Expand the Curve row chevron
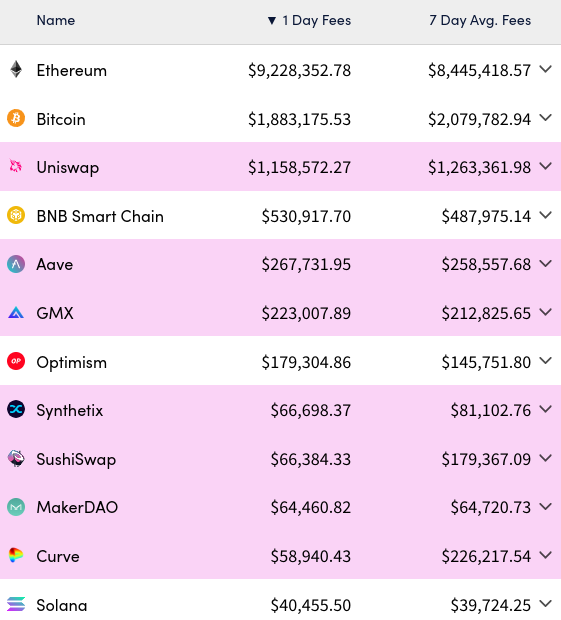This screenshot has width=561, height=620. coord(546,555)
